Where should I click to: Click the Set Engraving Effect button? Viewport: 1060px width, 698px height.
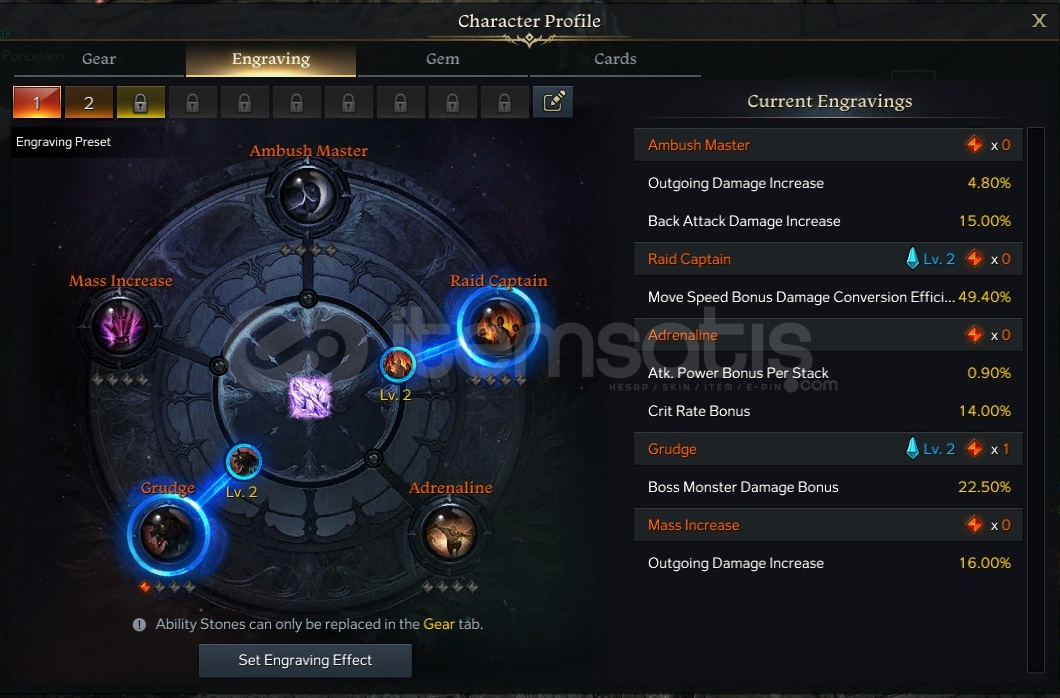click(305, 660)
